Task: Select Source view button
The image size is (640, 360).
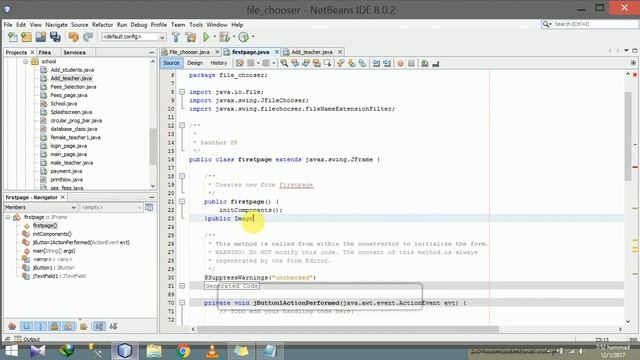Action: click(x=171, y=63)
